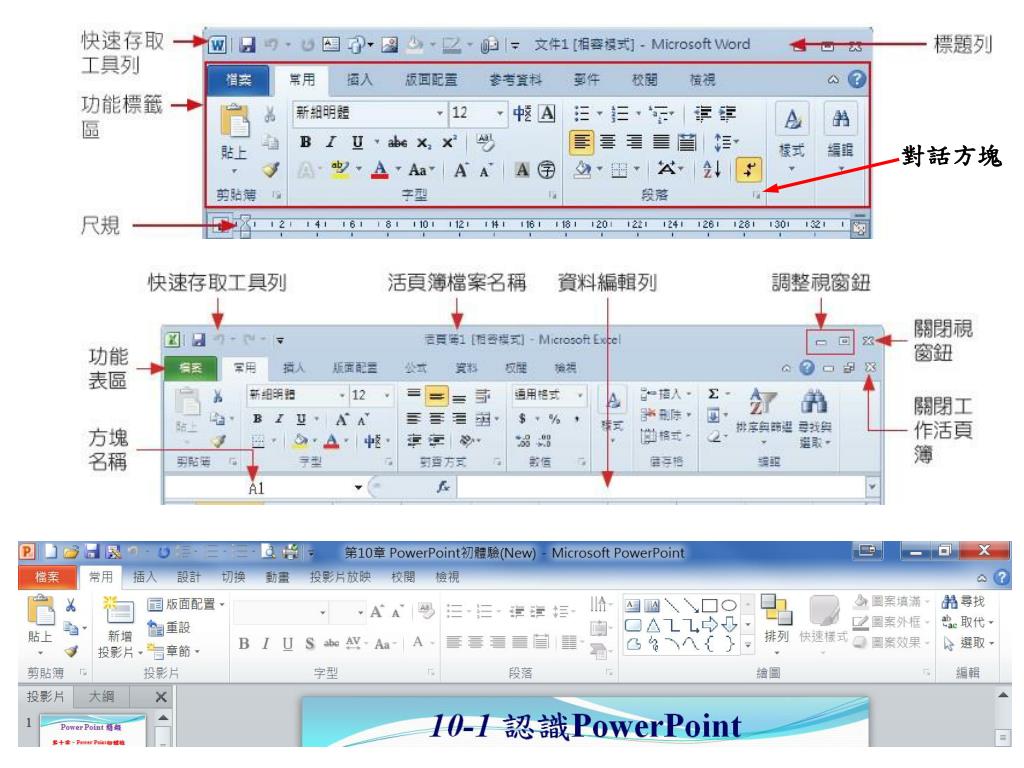Click the 排列 arrange icon in PowerPoint
1024x768 pixels.
776,610
